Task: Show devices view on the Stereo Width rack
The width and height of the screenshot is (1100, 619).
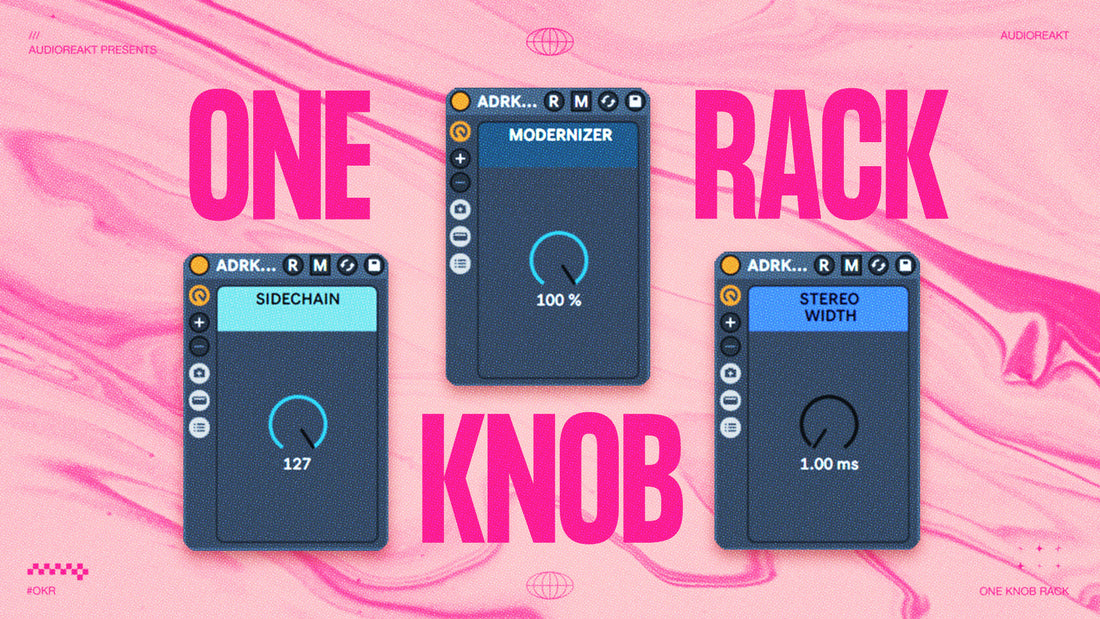Action: [x=730, y=400]
